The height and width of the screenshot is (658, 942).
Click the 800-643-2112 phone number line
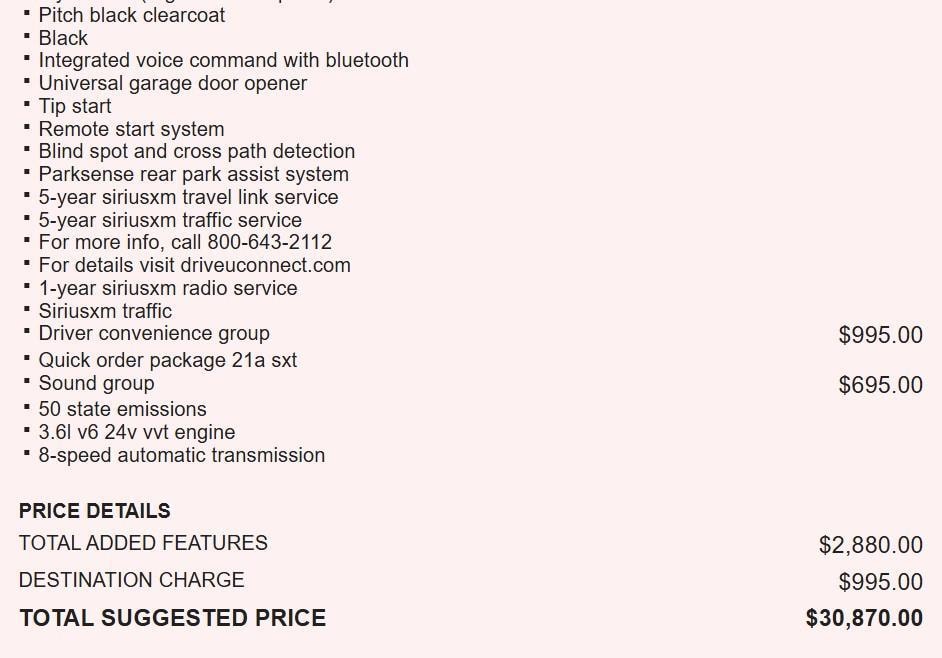pos(185,242)
